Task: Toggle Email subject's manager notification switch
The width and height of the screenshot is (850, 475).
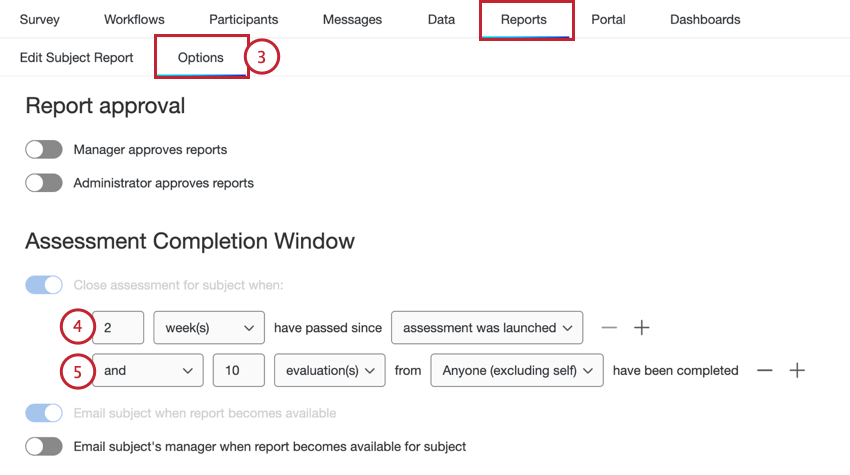Action: point(44,447)
